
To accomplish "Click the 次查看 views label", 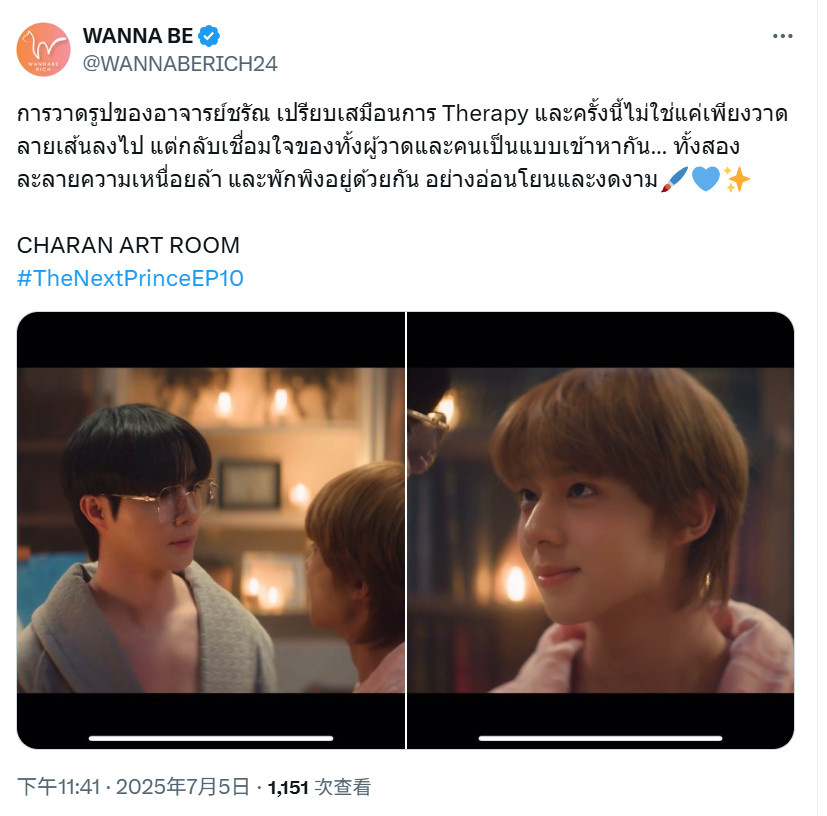I will pos(343,787).
